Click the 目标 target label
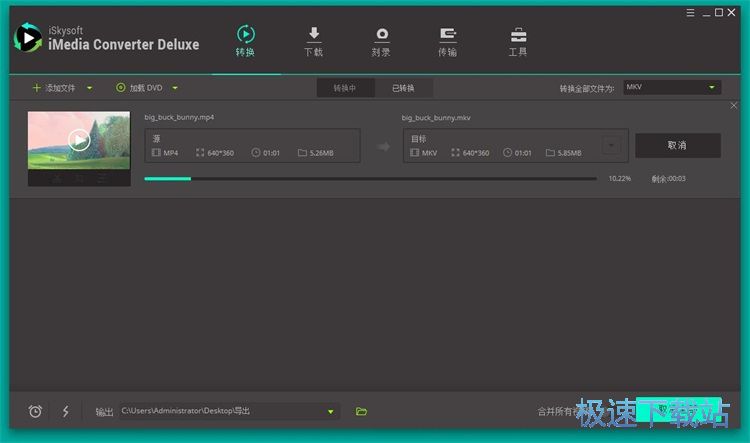Viewport: 750px width, 443px height. (419, 139)
